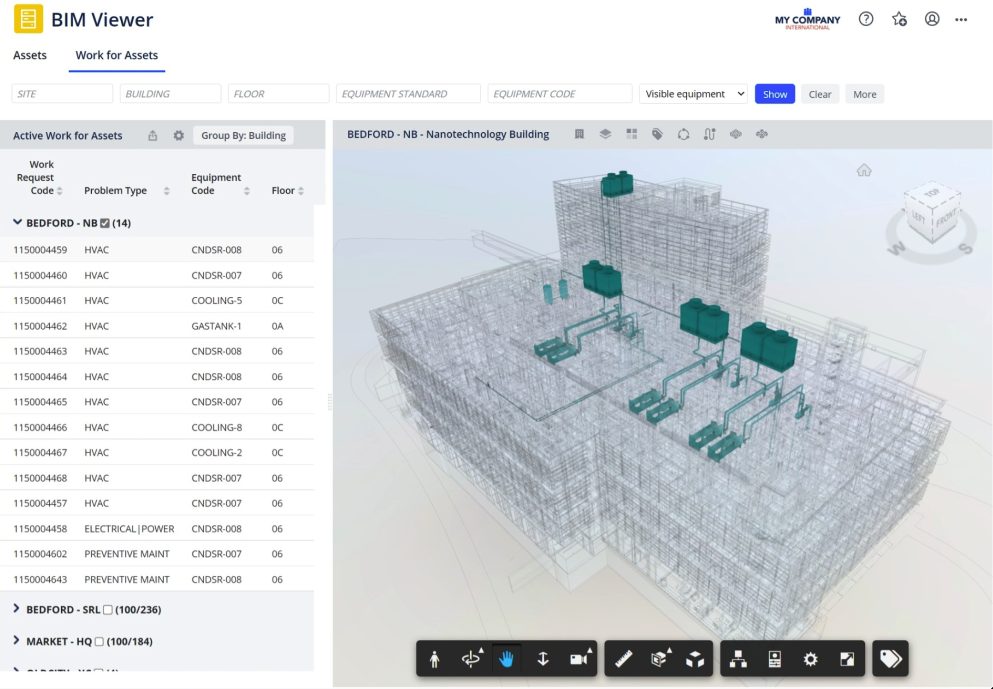Select work request 1150004461 COOLING-5 row
This screenshot has height=689, width=993.
coord(157,300)
